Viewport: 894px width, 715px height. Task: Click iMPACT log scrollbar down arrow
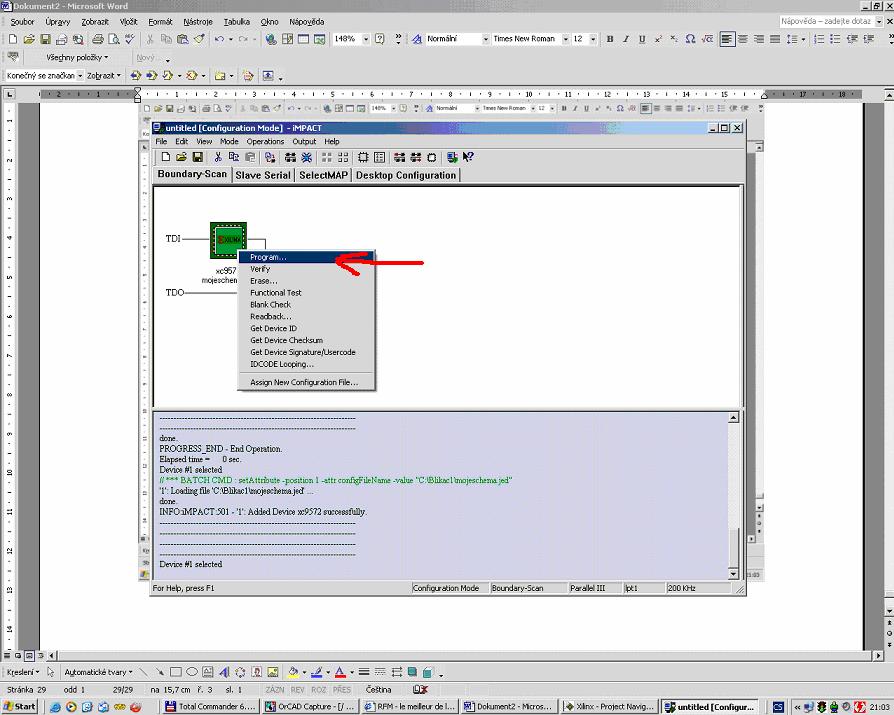click(733, 574)
